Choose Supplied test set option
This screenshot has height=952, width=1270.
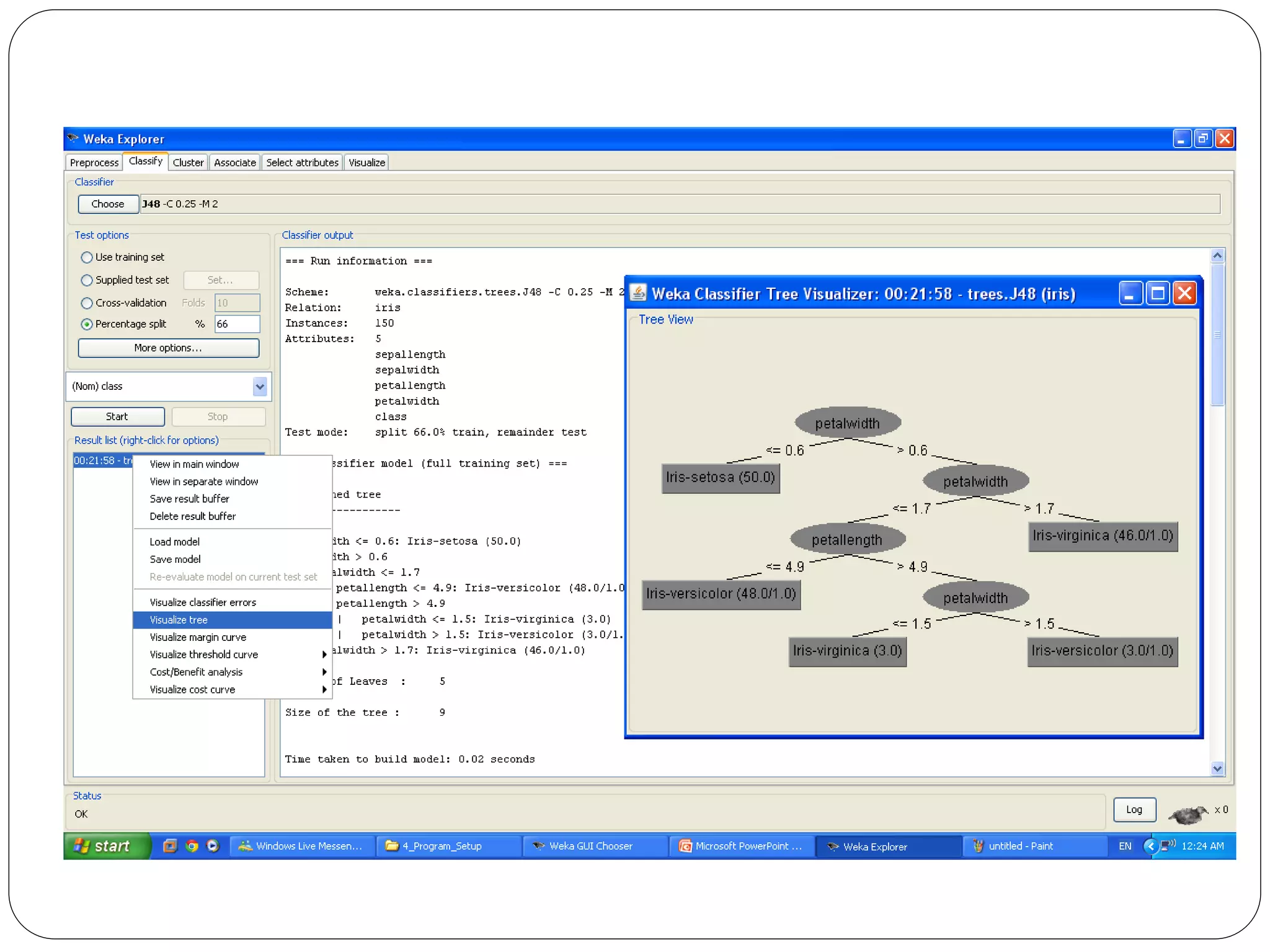point(87,280)
